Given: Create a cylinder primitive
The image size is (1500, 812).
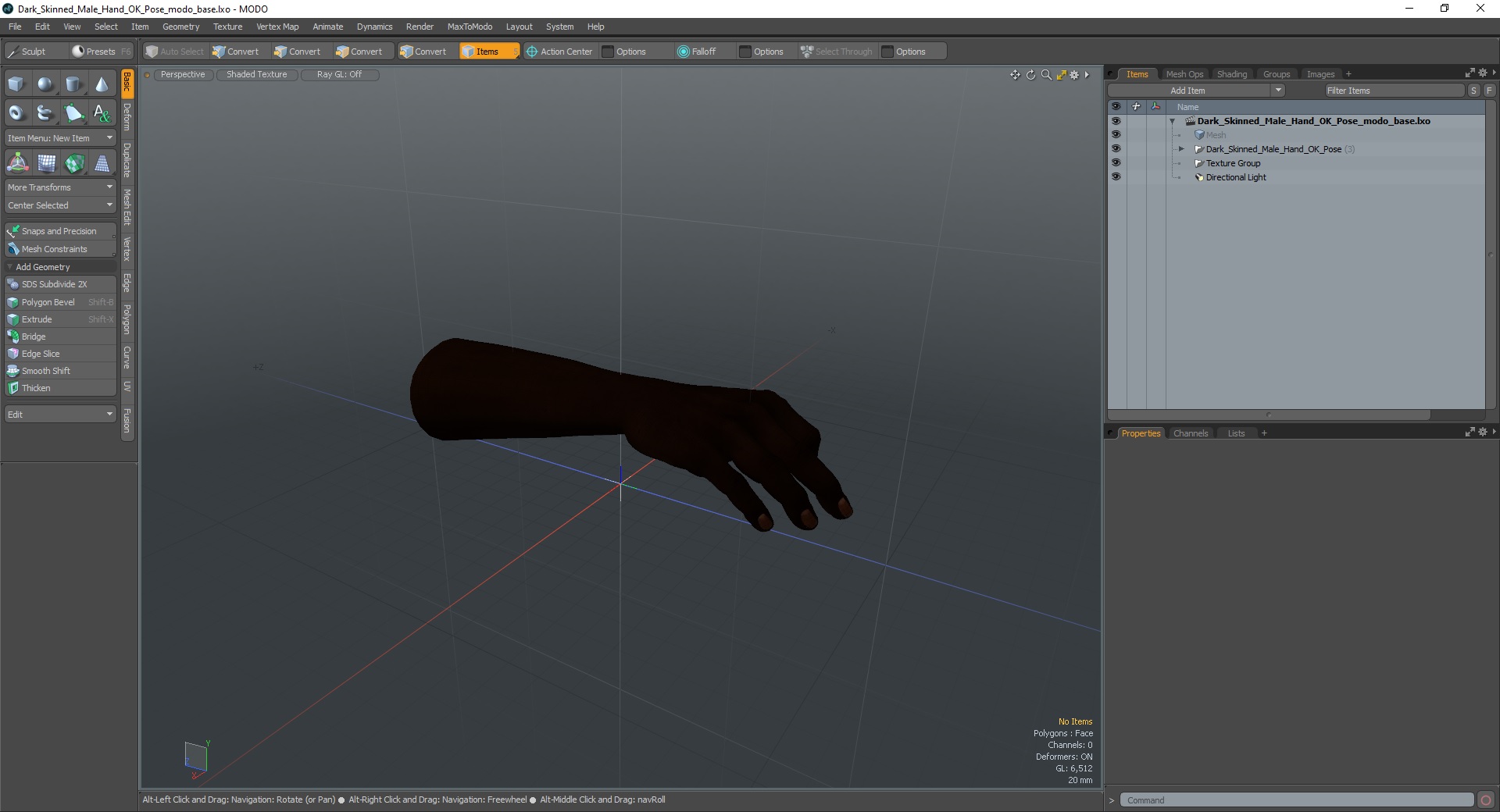Looking at the screenshot, I should [73, 84].
